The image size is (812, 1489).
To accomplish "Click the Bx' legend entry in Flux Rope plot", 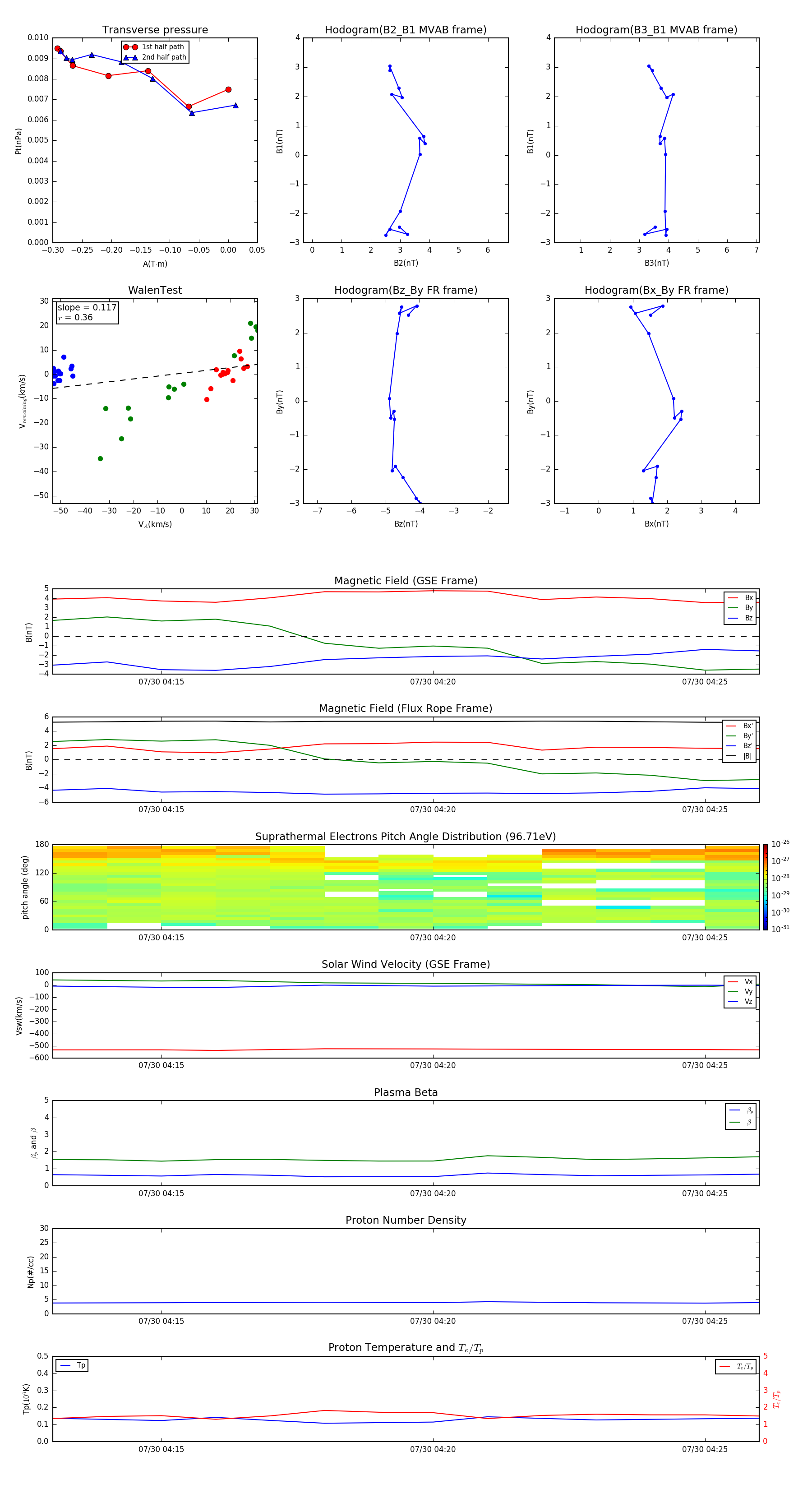I will [740, 726].
